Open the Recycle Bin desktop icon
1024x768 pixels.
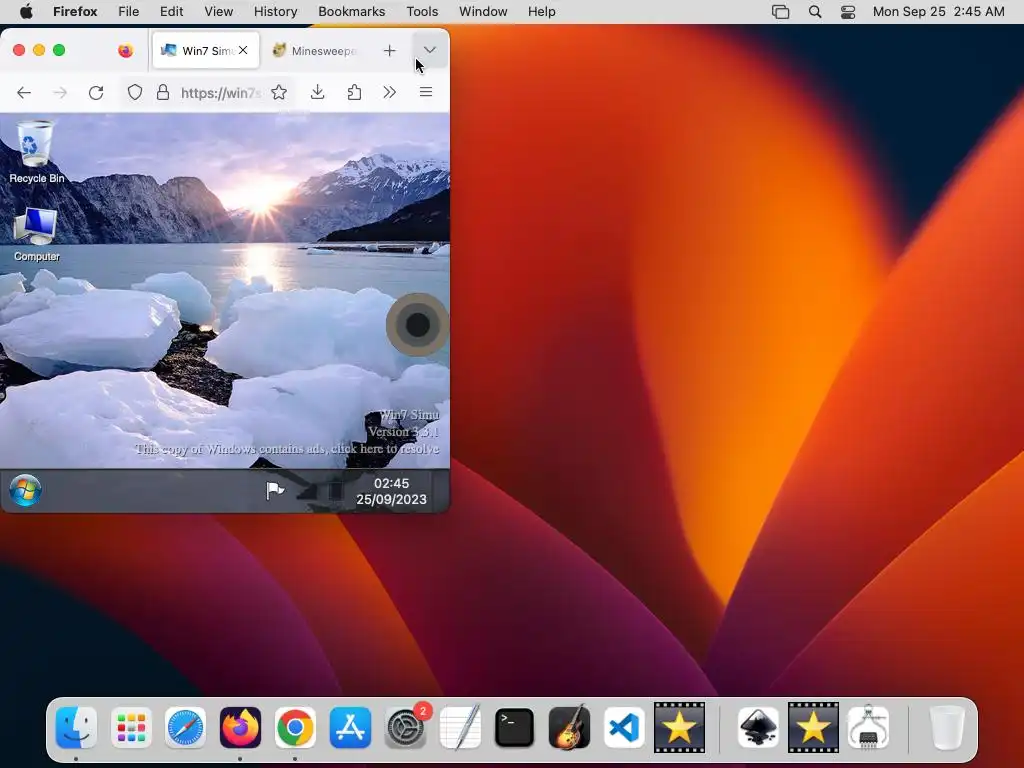click(35, 152)
